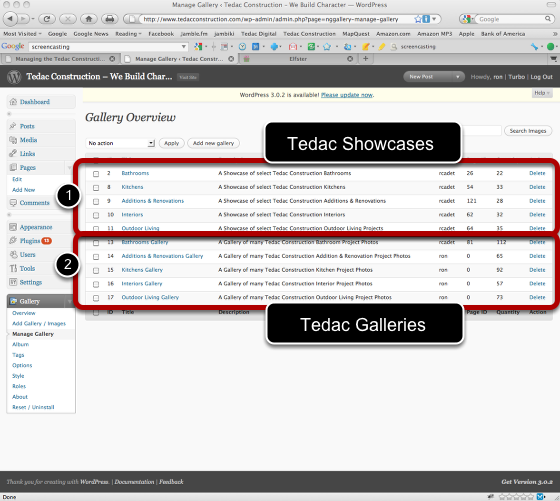Viewport: 560px width, 501px height.
Task: Click the yellow highlighter icon on the Google toolbar
Action: coord(382,46)
